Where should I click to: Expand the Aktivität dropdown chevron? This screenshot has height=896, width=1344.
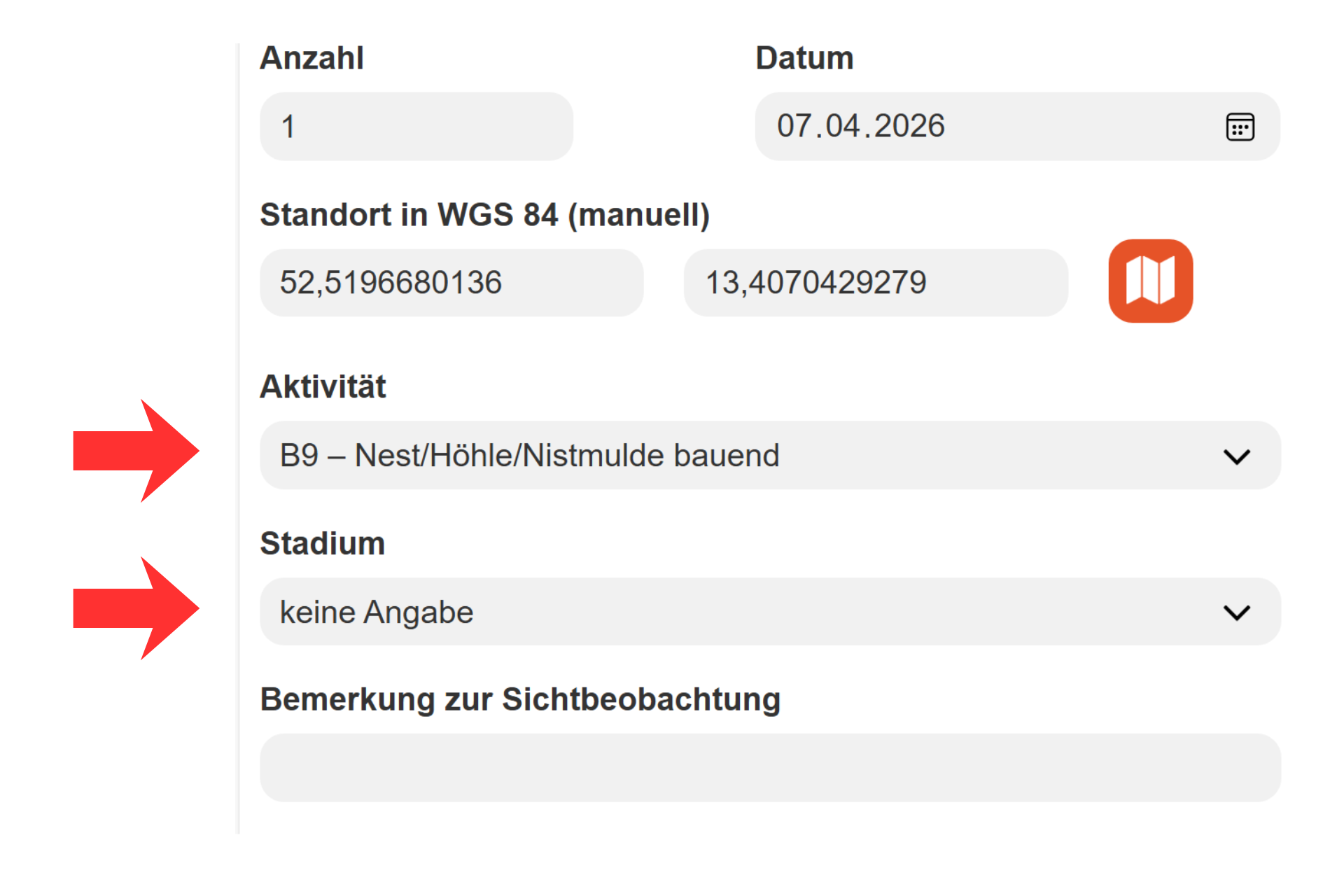click(1236, 456)
